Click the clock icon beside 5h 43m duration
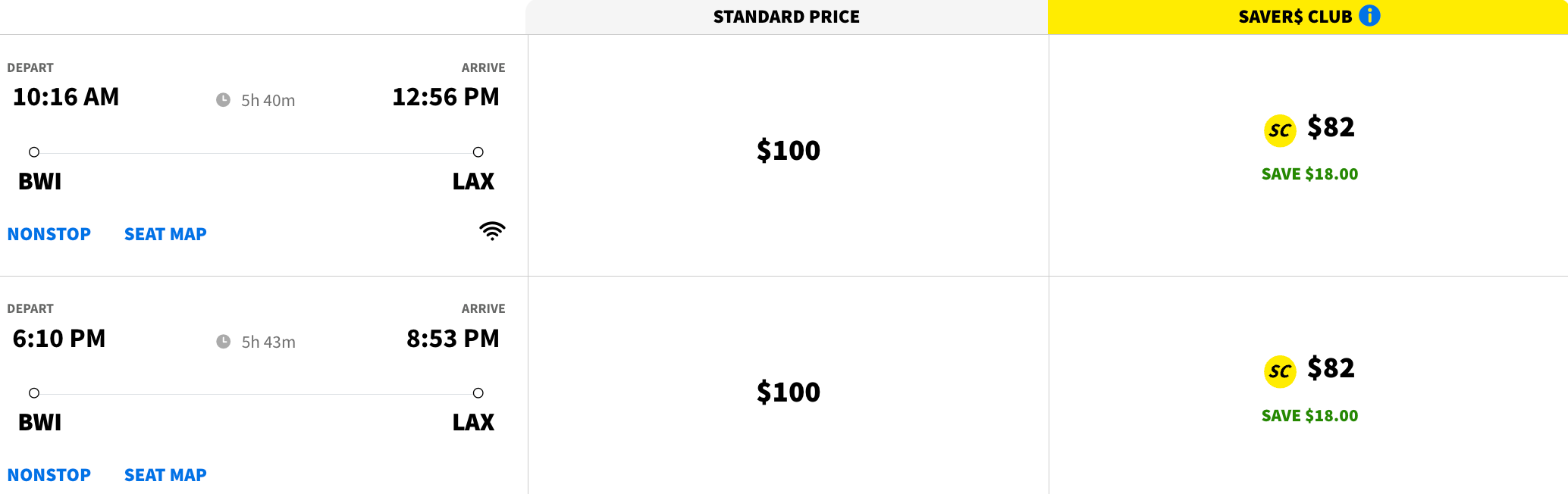The width and height of the screenshot is (1568, 494). click(223, 342)
